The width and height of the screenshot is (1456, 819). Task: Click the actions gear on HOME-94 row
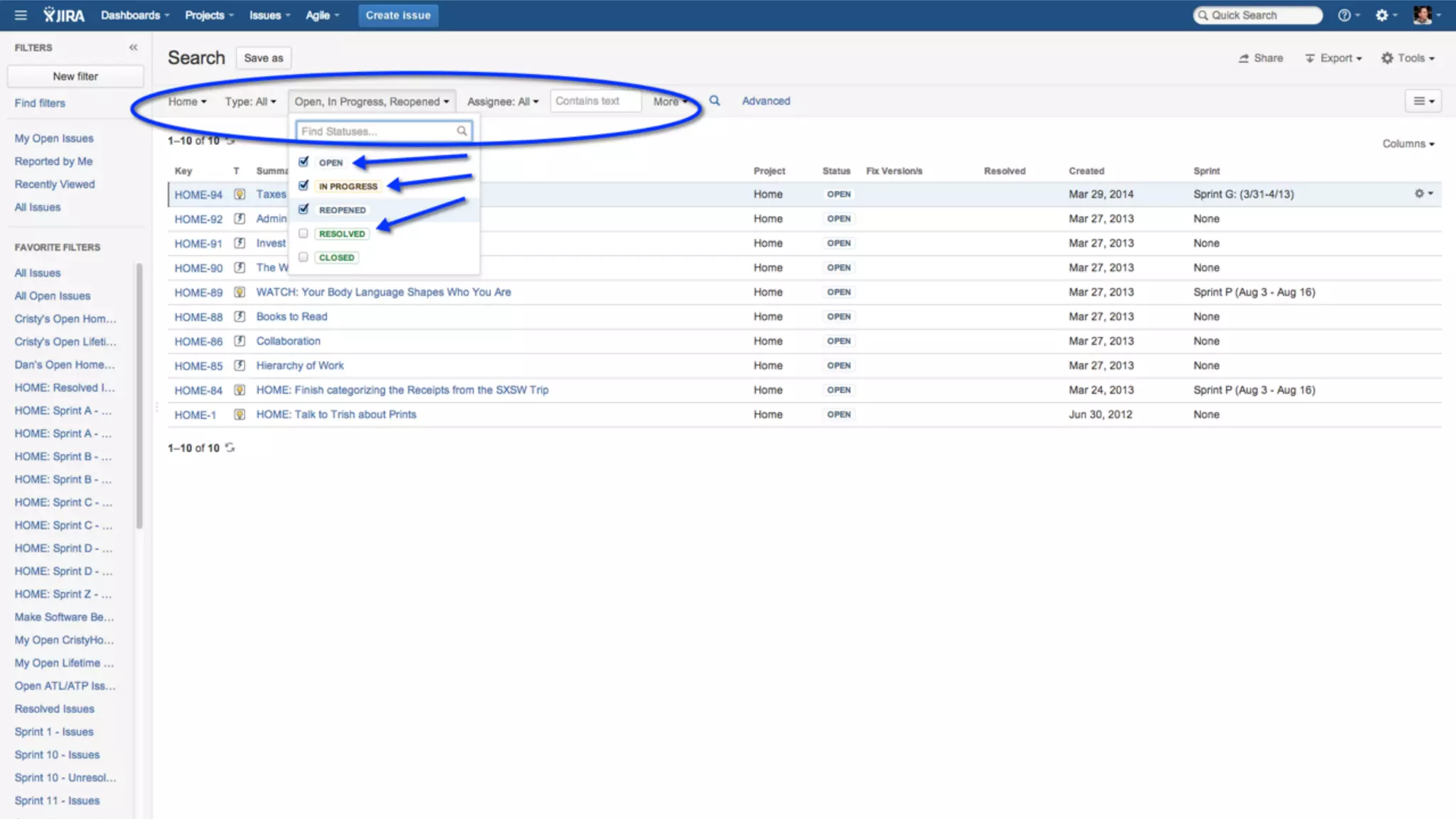[1420, 193]
